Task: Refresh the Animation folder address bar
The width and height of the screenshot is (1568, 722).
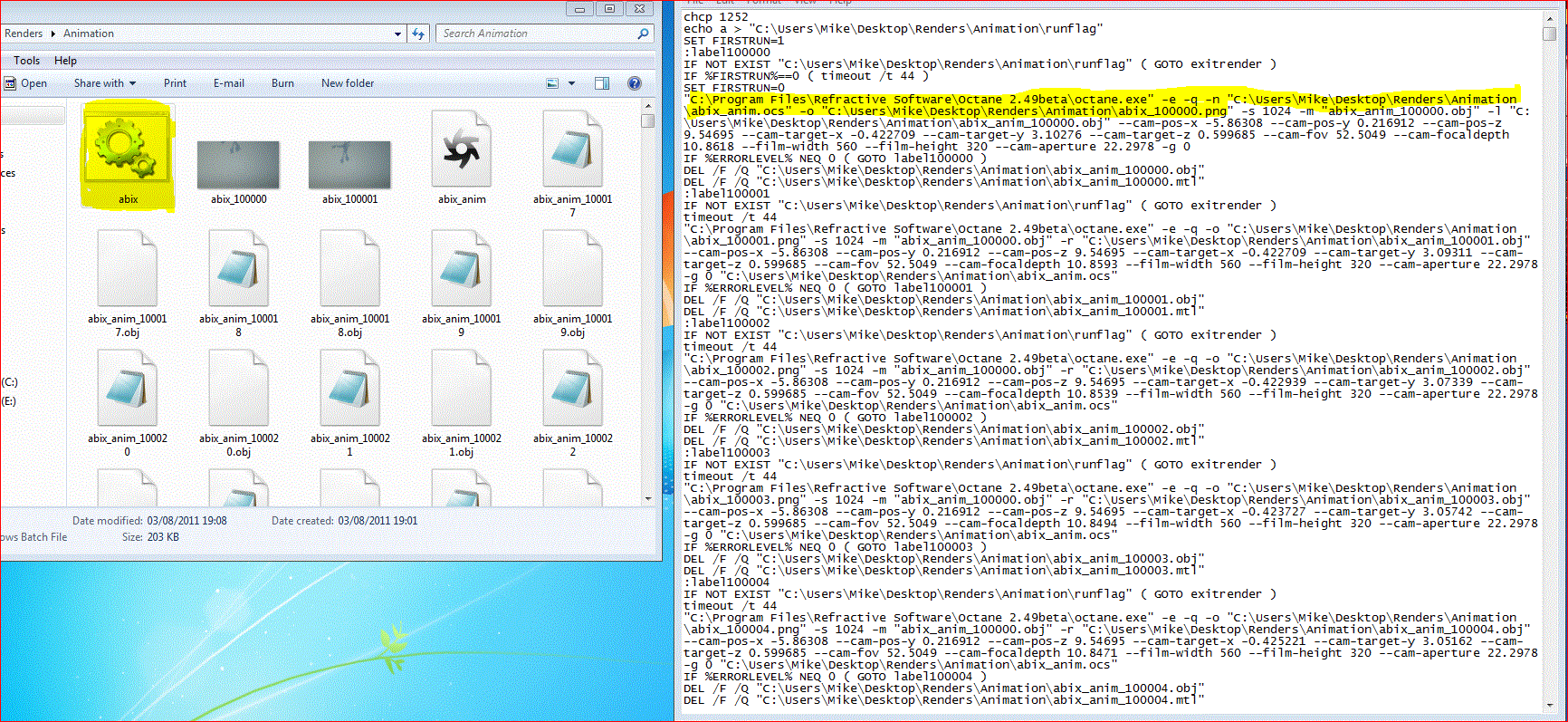Action: coord(418,34)
